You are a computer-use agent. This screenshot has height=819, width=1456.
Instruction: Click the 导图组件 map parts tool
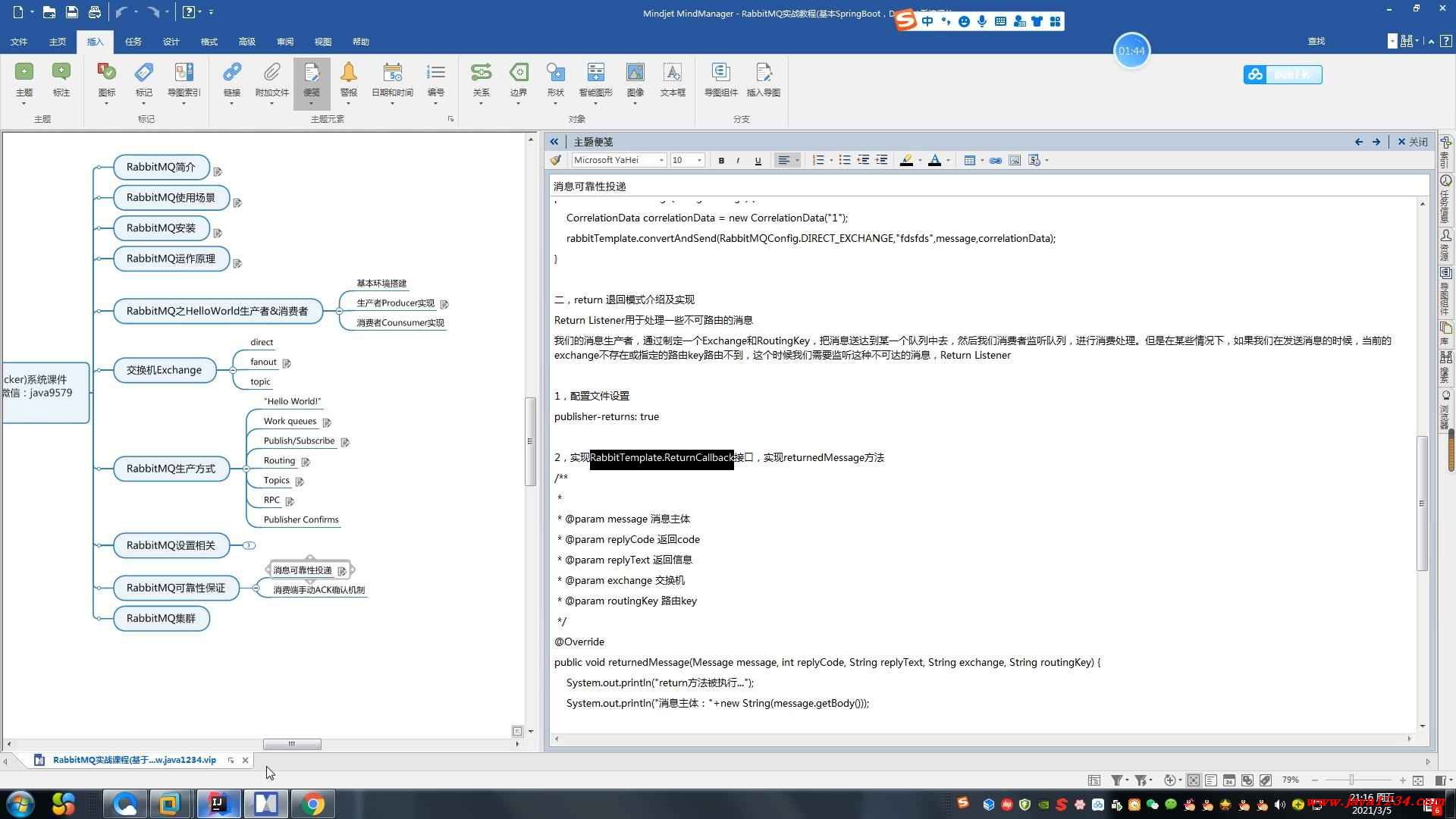(721, 80)
